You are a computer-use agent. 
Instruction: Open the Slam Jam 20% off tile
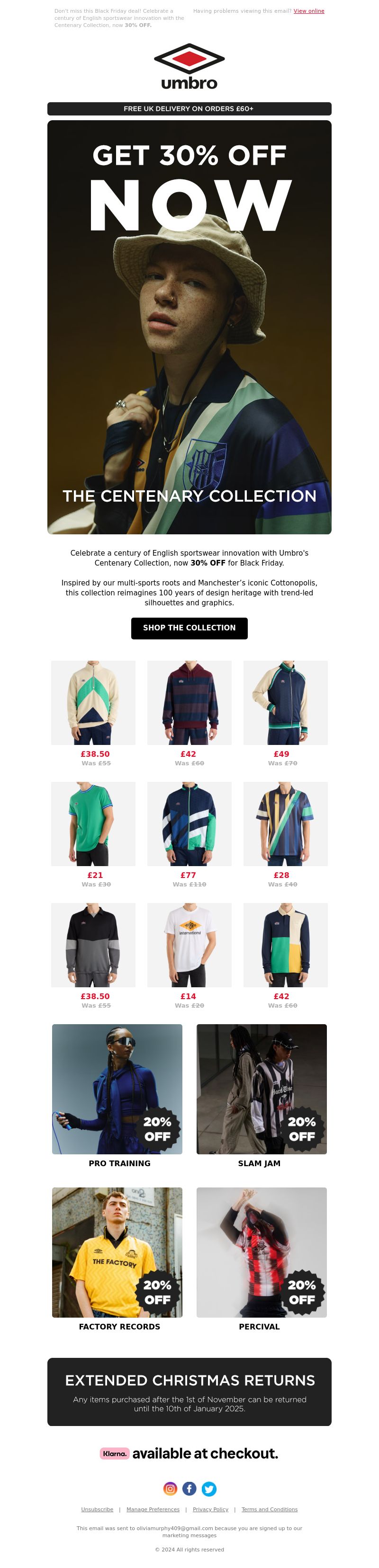click(x=262, y=1089)
